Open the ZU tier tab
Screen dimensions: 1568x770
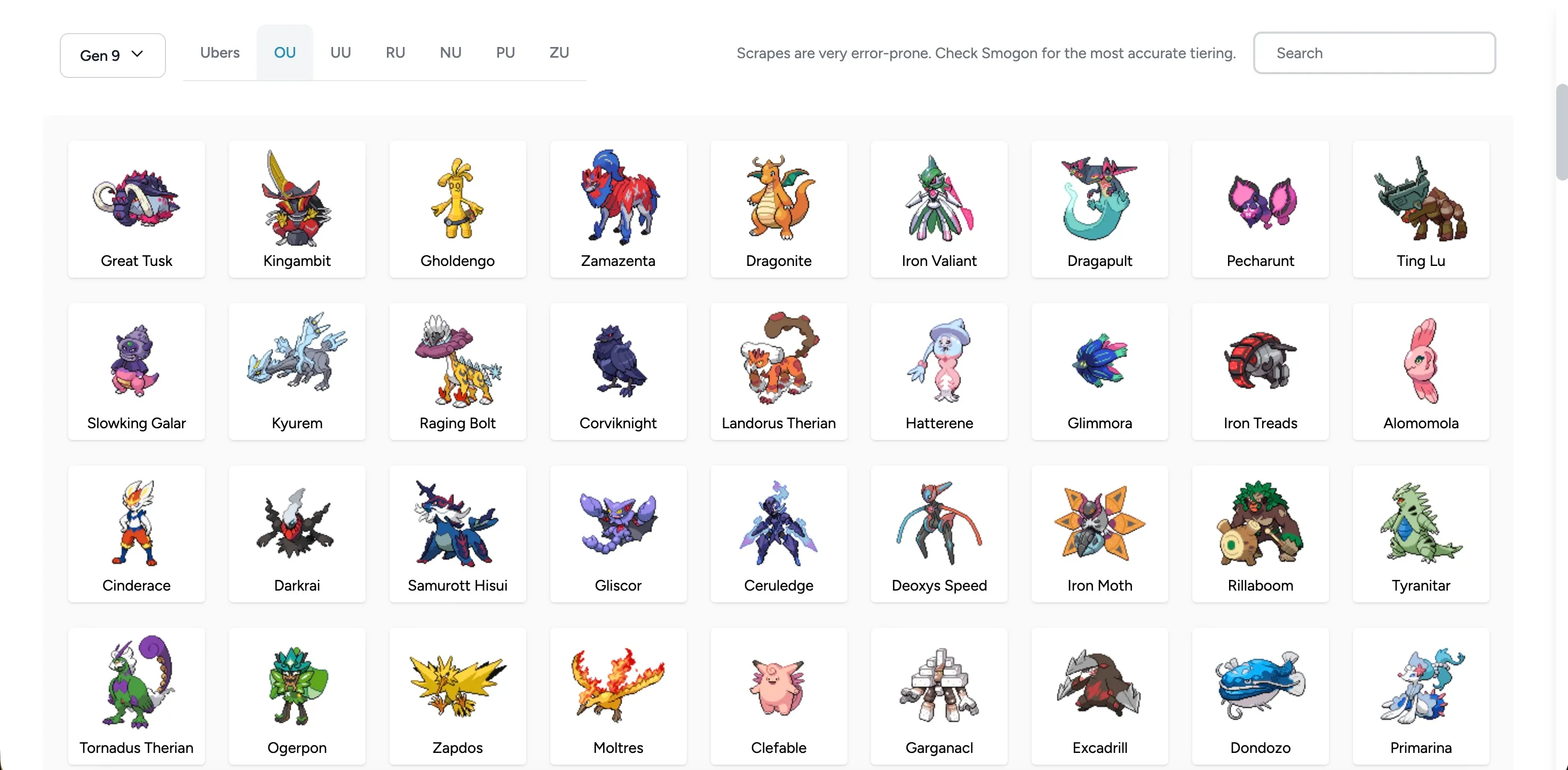tap(559, 52)
